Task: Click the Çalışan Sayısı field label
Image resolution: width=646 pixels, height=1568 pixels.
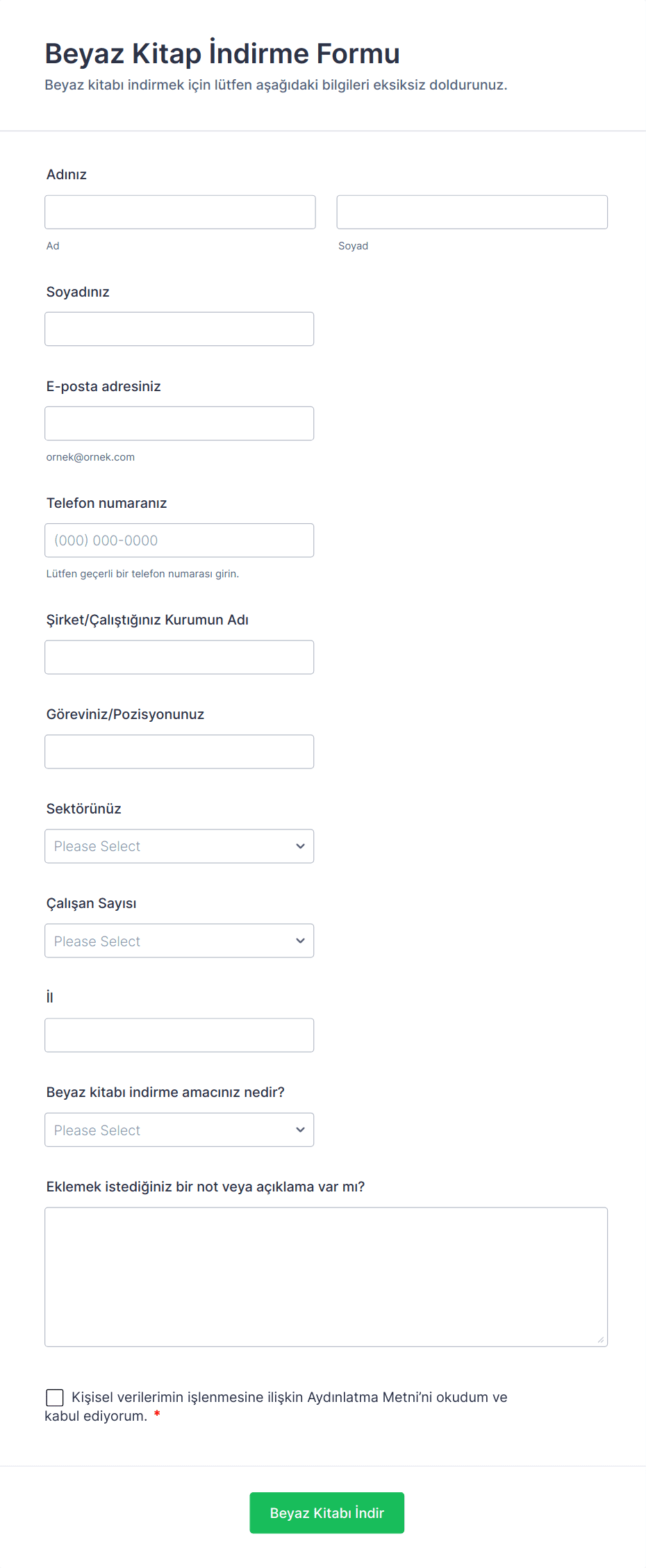Action: click(x=92, y=903)
